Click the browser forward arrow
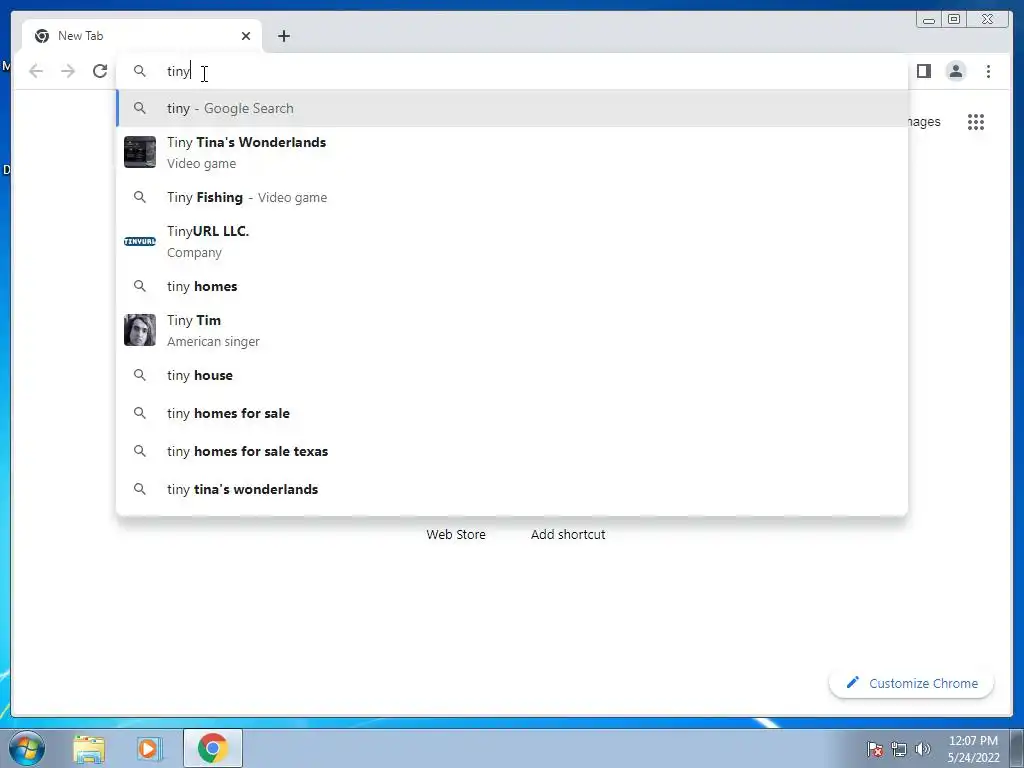This screenshot has width=1024, height=768. [68, 71]
